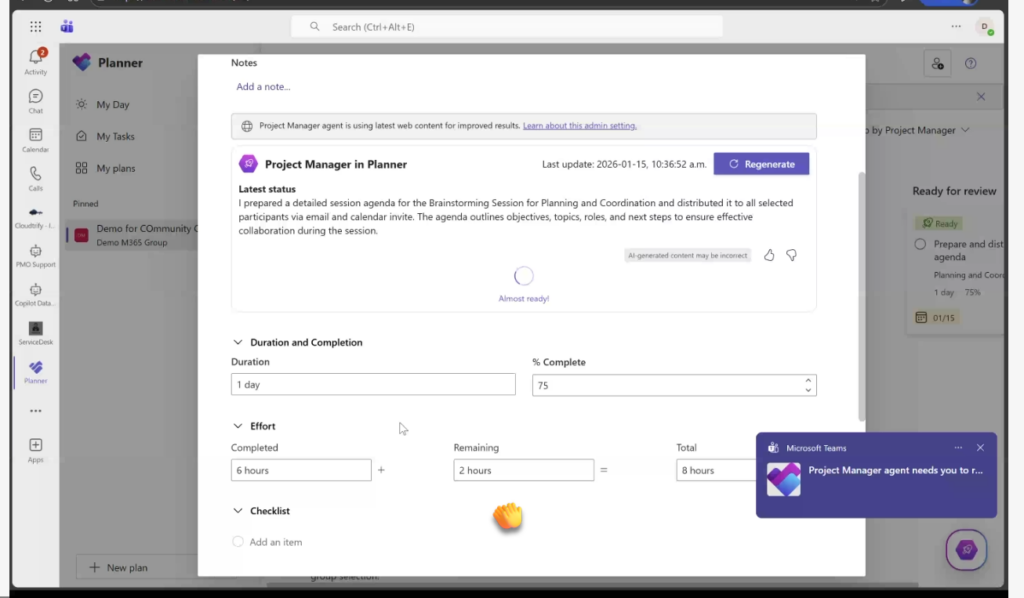Open Copilot Data app in sidebar
The image size is (1024, 598).
coord(35,294)
